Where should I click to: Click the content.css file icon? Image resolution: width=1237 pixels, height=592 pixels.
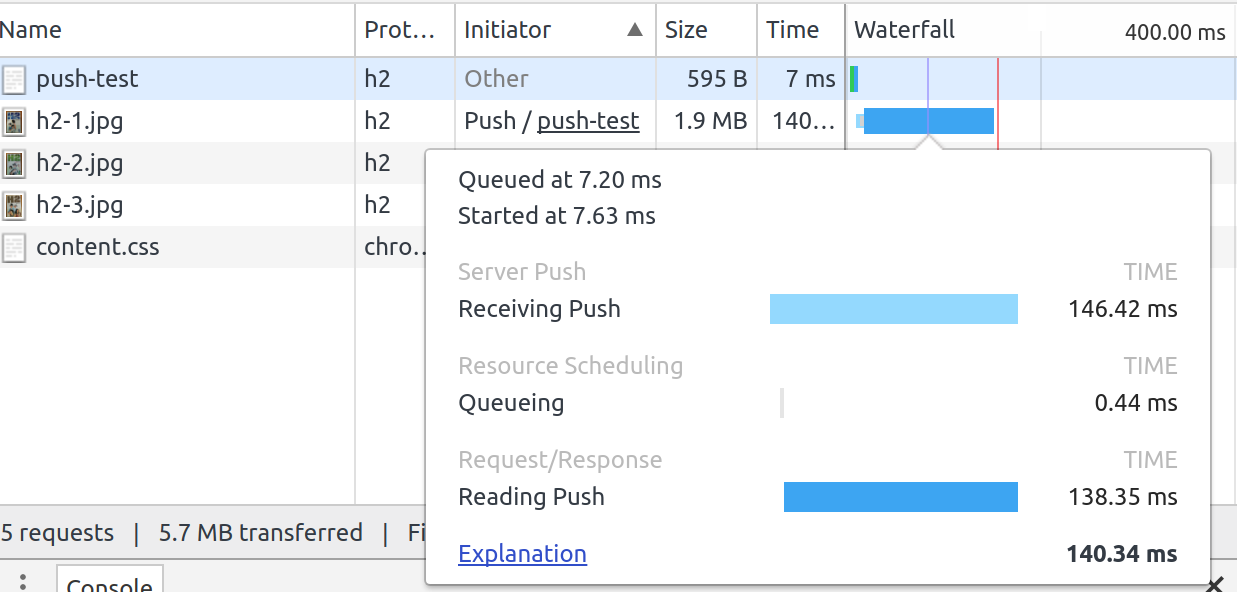click(x=14, y=248)
